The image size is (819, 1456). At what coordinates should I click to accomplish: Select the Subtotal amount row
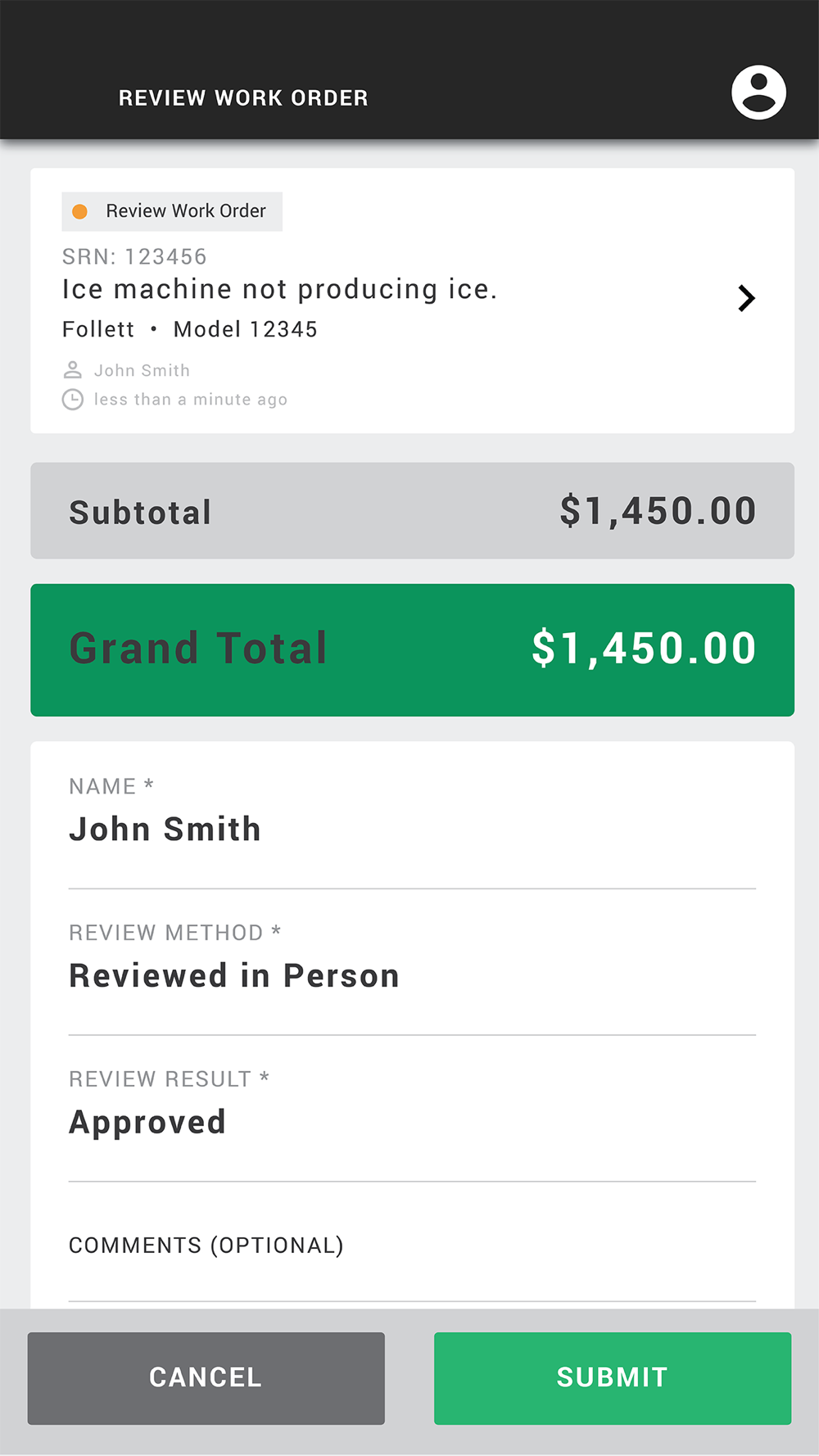[x=412, y=511]
